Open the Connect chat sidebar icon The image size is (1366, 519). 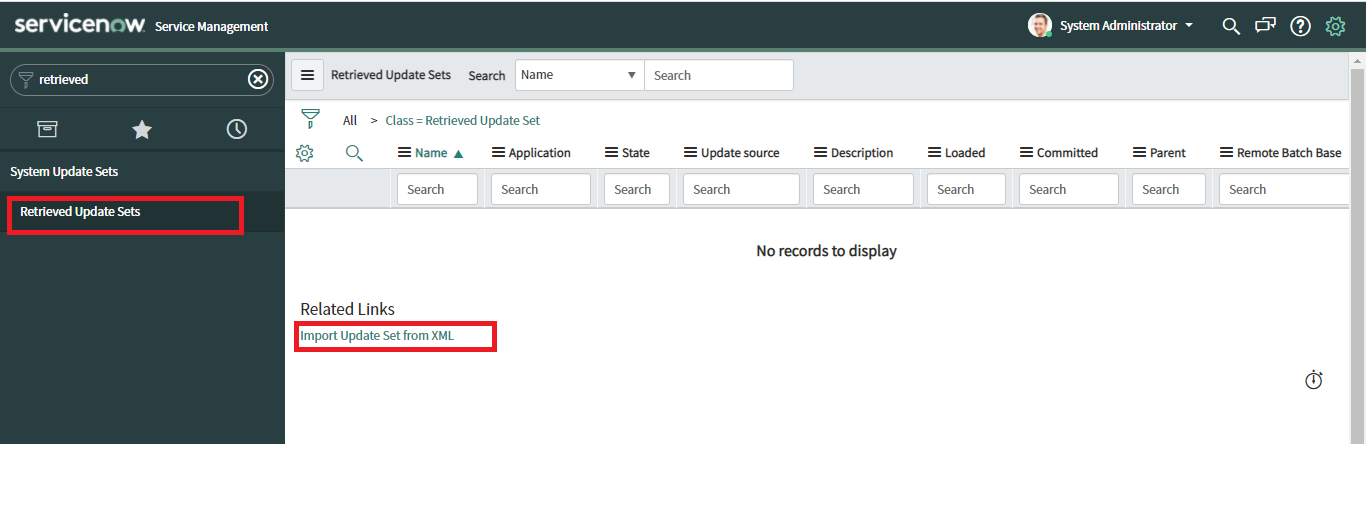pyautogui.click(x=1265, y=26)
